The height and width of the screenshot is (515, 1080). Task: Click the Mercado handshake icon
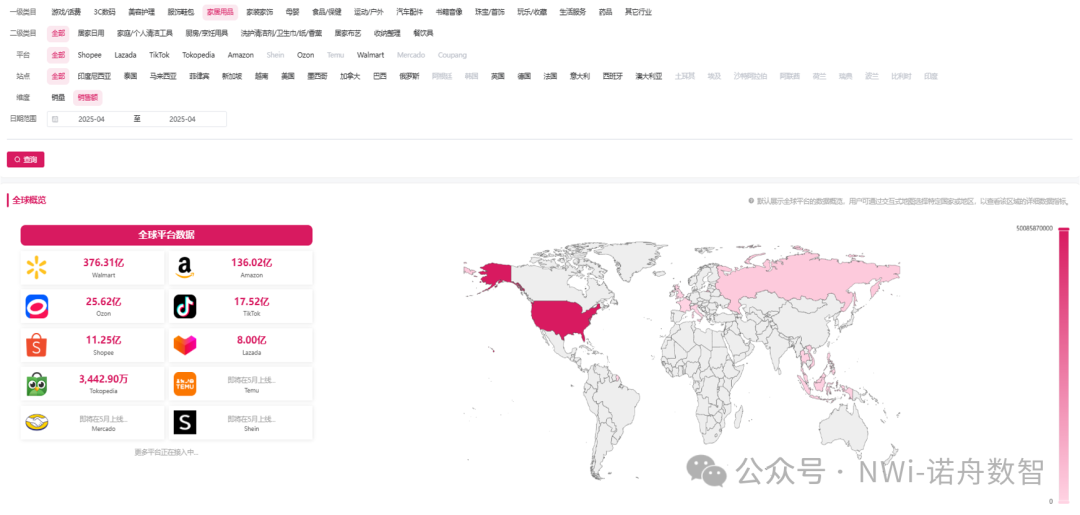click(37, 423)
